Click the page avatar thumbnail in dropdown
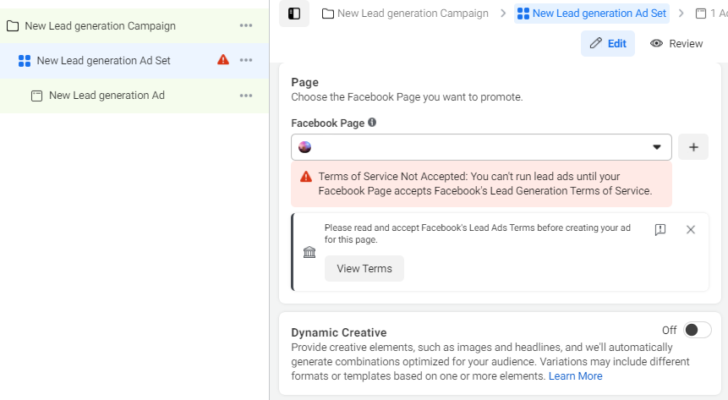This screenshot has height=400, width=728. [x=305, y=147]
